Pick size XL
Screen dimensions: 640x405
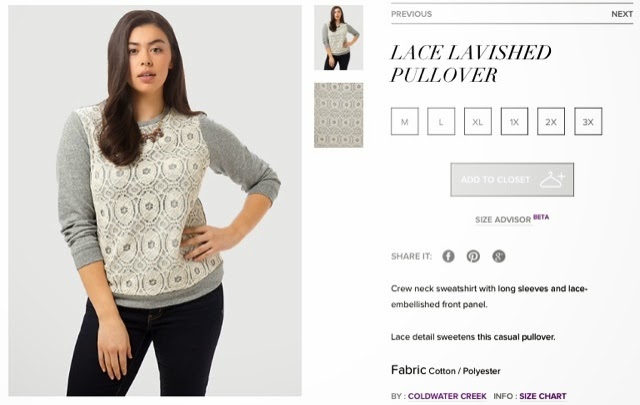coord(478,121)
